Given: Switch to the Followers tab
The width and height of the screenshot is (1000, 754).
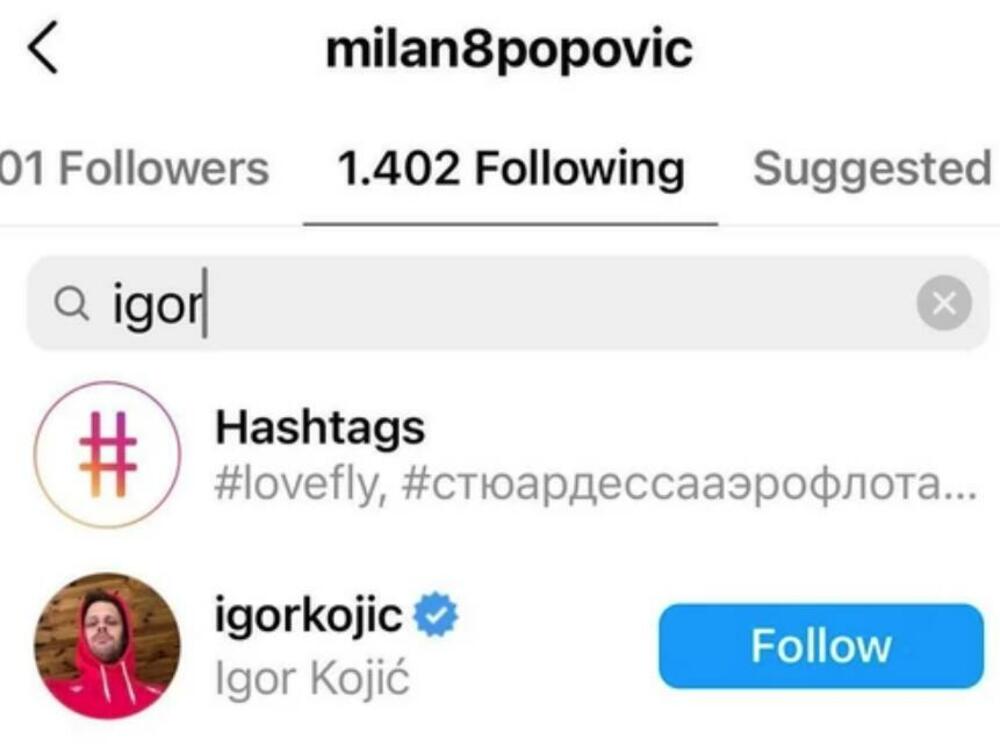Looking at the screenshot, I should (x=135, y=168).
